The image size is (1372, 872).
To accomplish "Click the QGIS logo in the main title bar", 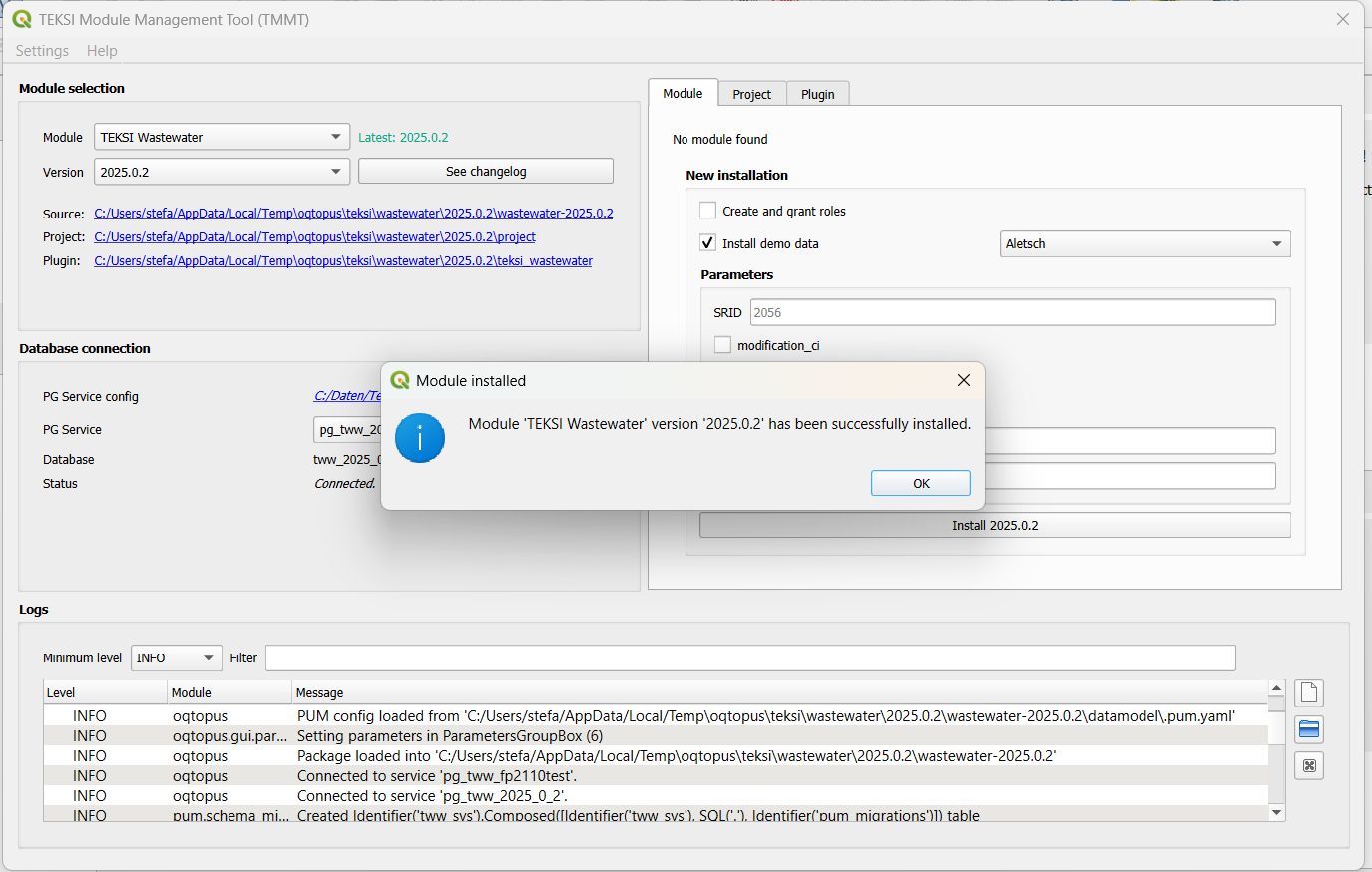I will [22, 19].
